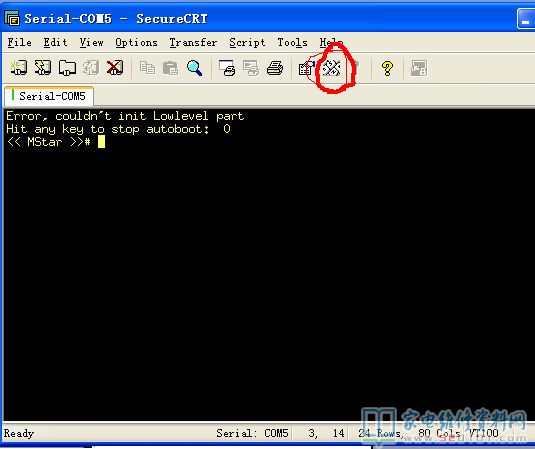
Task: Open the Options menu
Action: coord(136,43)
